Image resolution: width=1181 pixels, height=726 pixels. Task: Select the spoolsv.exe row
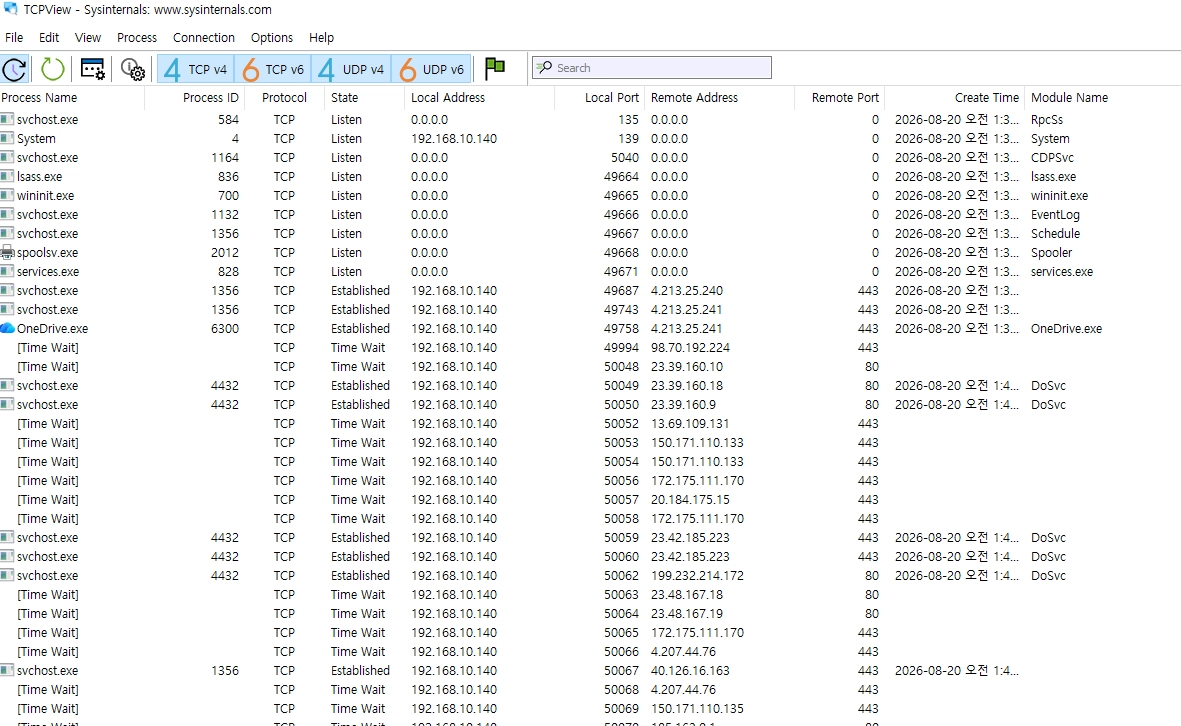tap(590, 252)
